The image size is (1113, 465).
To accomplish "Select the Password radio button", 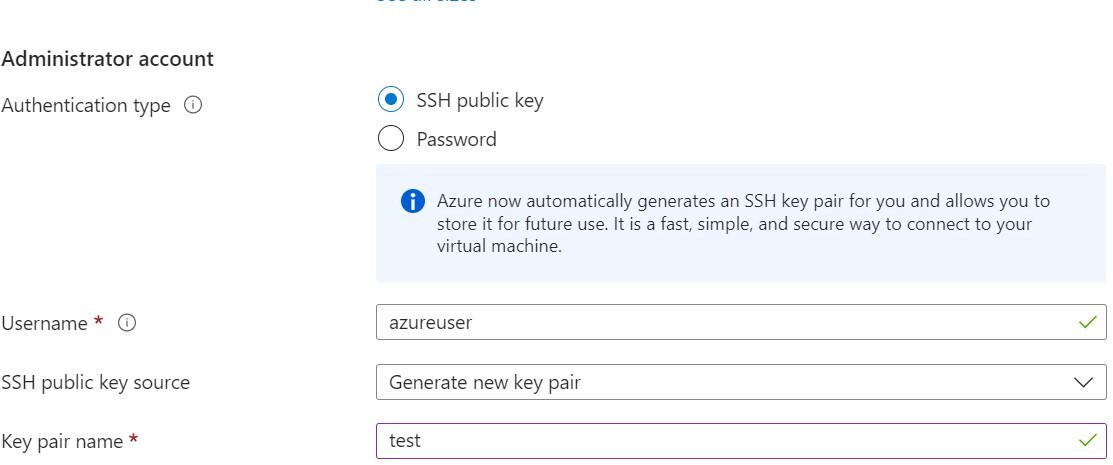I will coord(390,138).
